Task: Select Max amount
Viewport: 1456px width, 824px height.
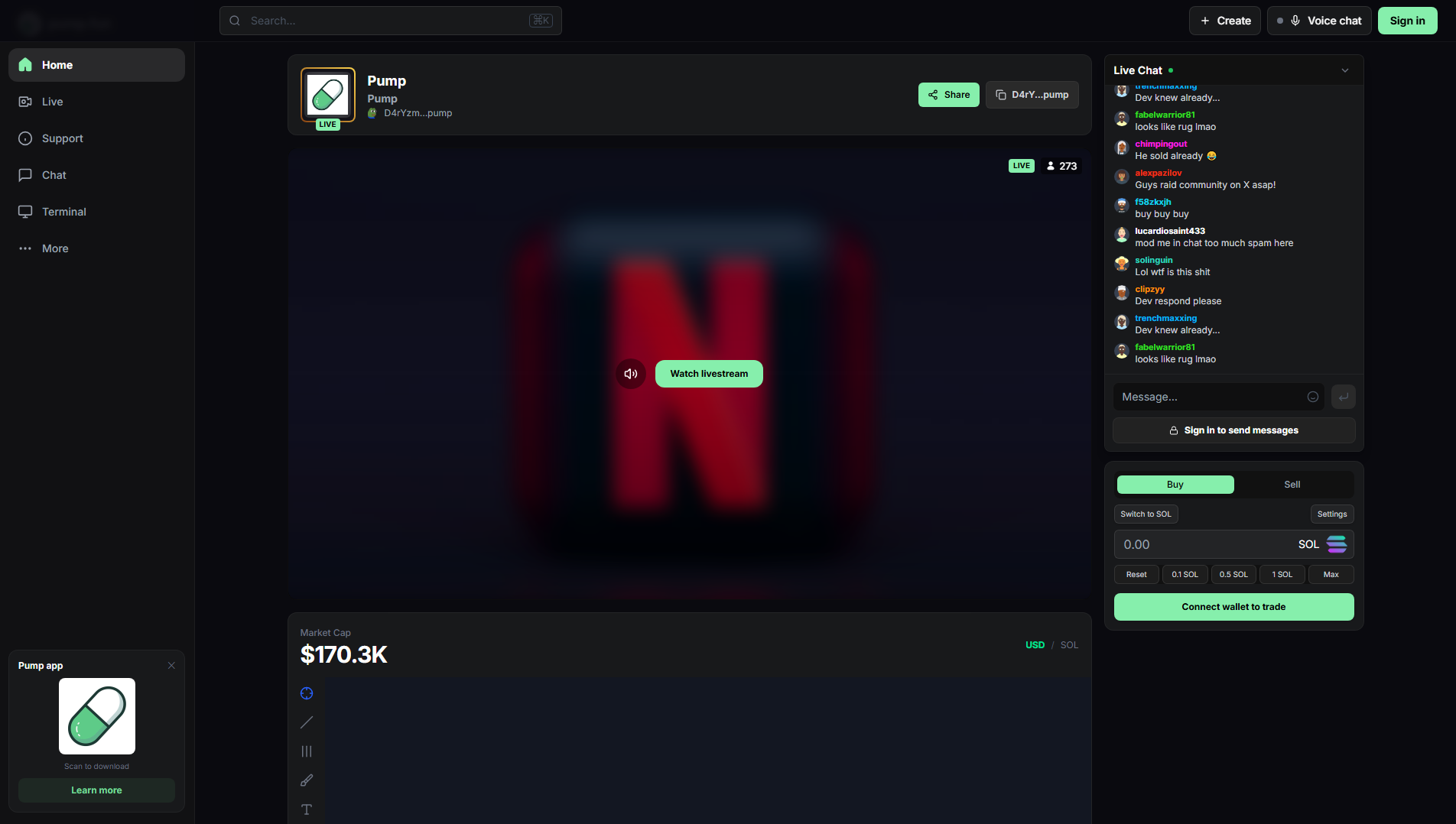Action: [x=1331, y=575]
